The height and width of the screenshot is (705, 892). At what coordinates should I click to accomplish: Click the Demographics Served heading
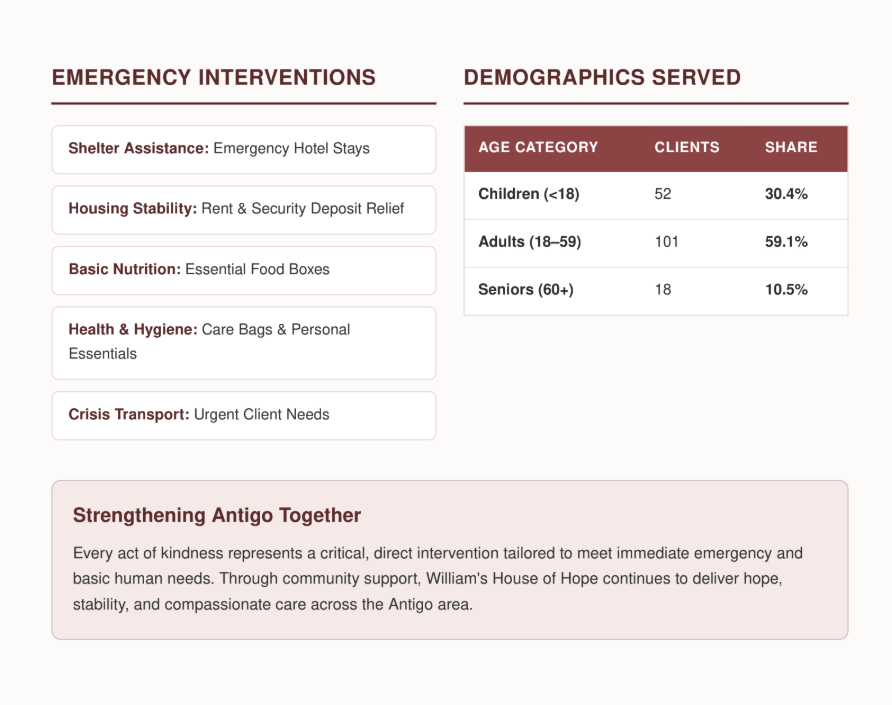pos(602,77)
